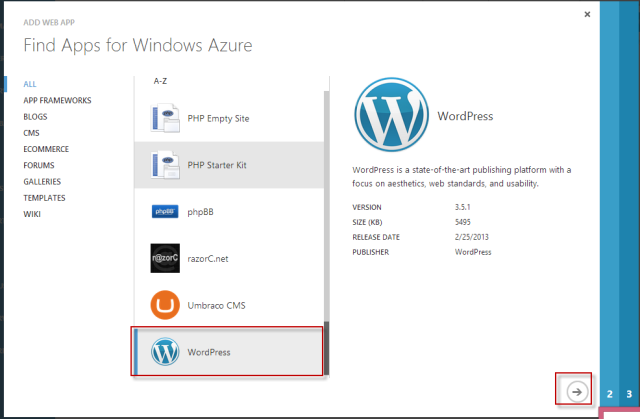Screen dimensions: 640x419
Task: Click version value 3.5.1
Action: click(462, 207)
